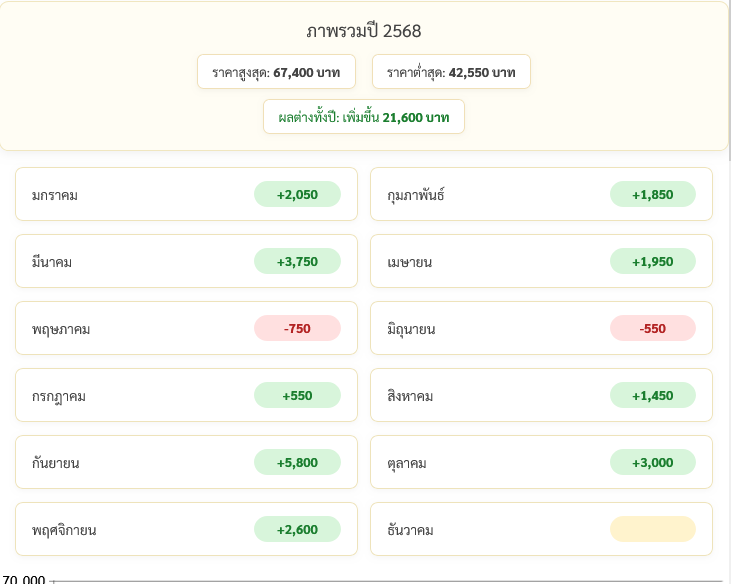Click the ราคาต่ำสุด 42,550 บาท box

click(451, 72)
